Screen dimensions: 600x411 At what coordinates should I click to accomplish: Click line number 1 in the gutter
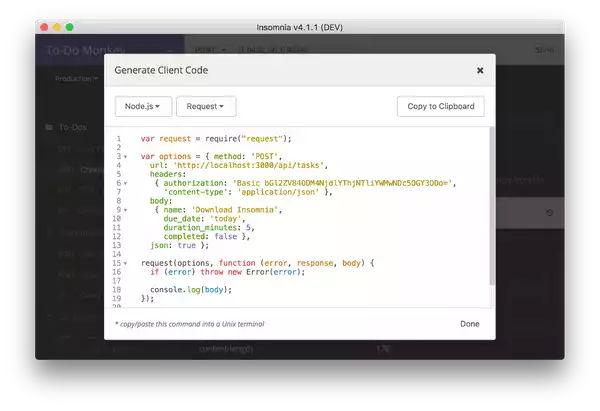[119, 139]
